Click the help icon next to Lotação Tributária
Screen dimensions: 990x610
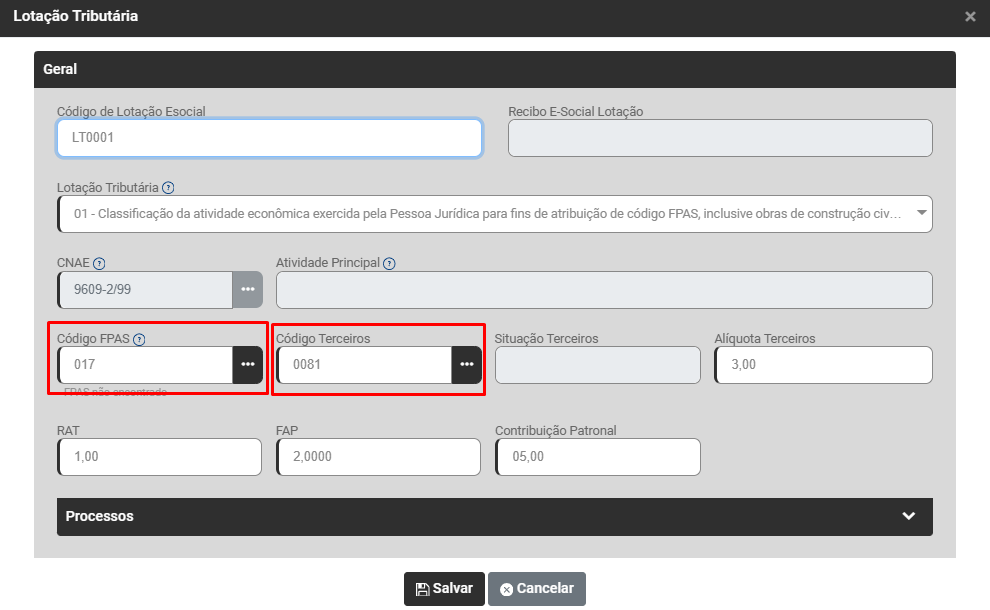click(168, 188)
